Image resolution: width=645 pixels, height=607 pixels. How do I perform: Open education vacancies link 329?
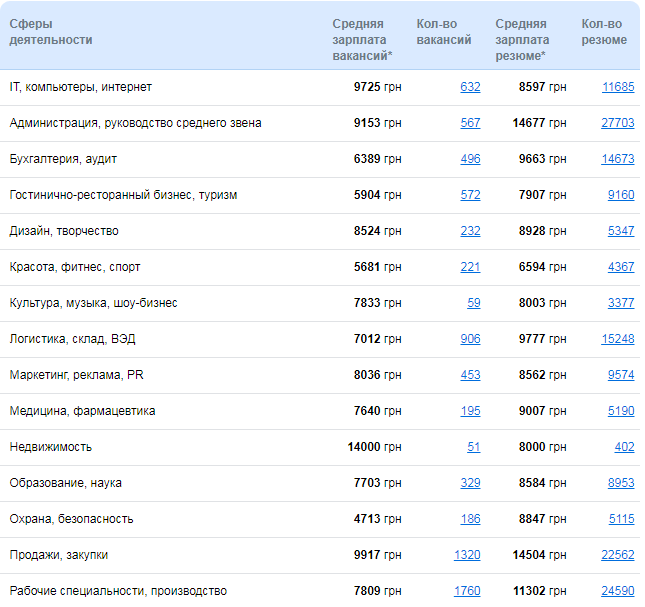(470, 483)
